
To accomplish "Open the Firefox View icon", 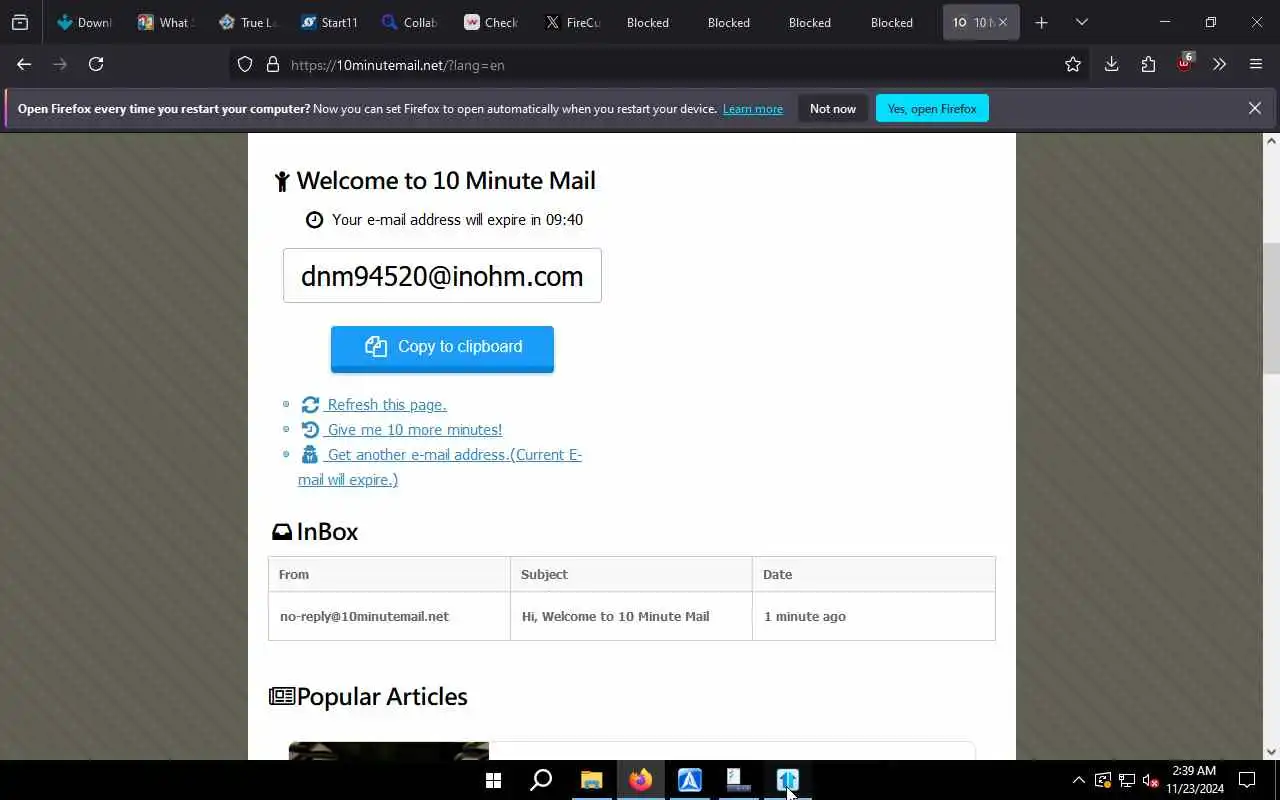I will pyautogui.click(x=20, y=22).
